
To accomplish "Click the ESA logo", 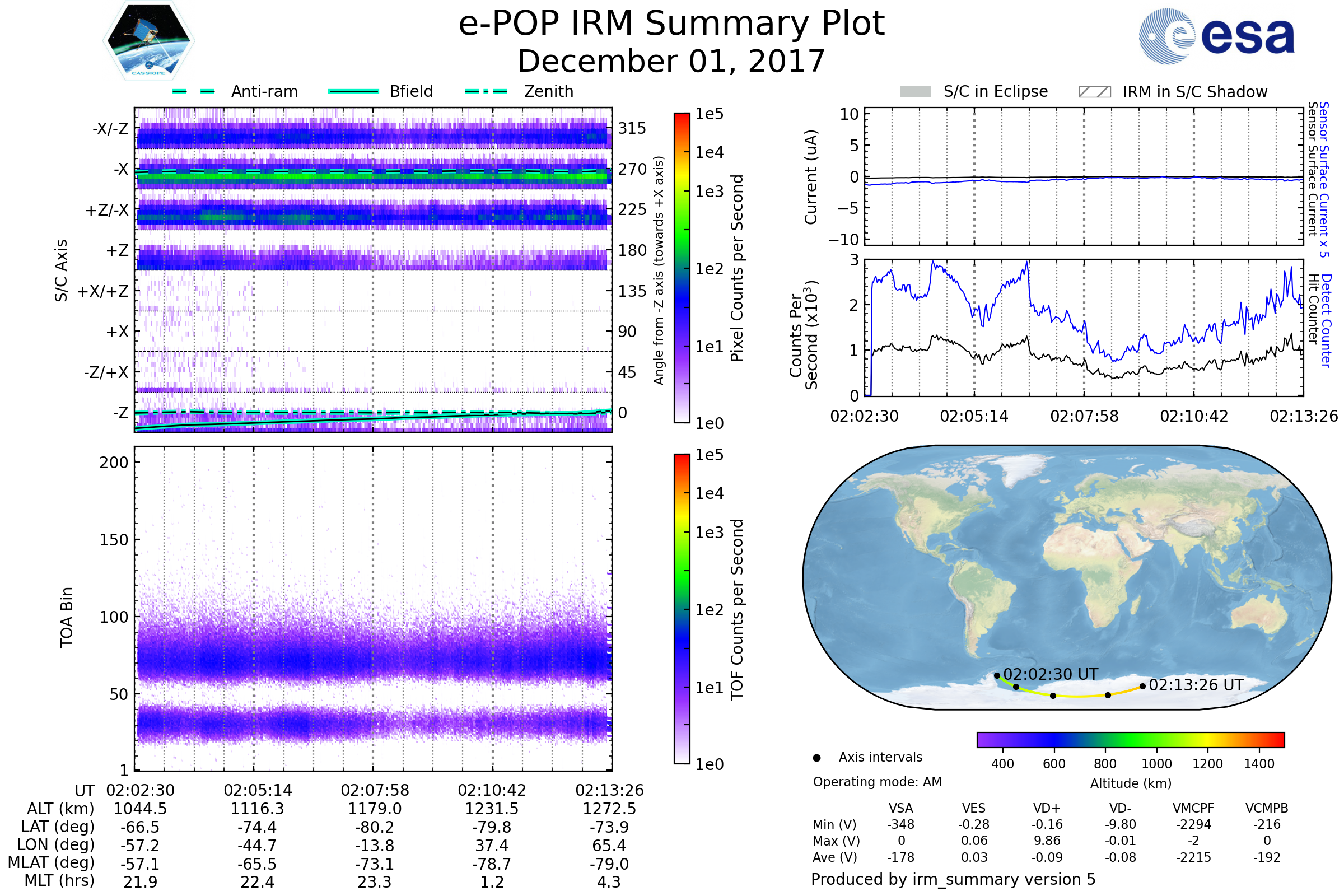I will (x=1216, y=36).
